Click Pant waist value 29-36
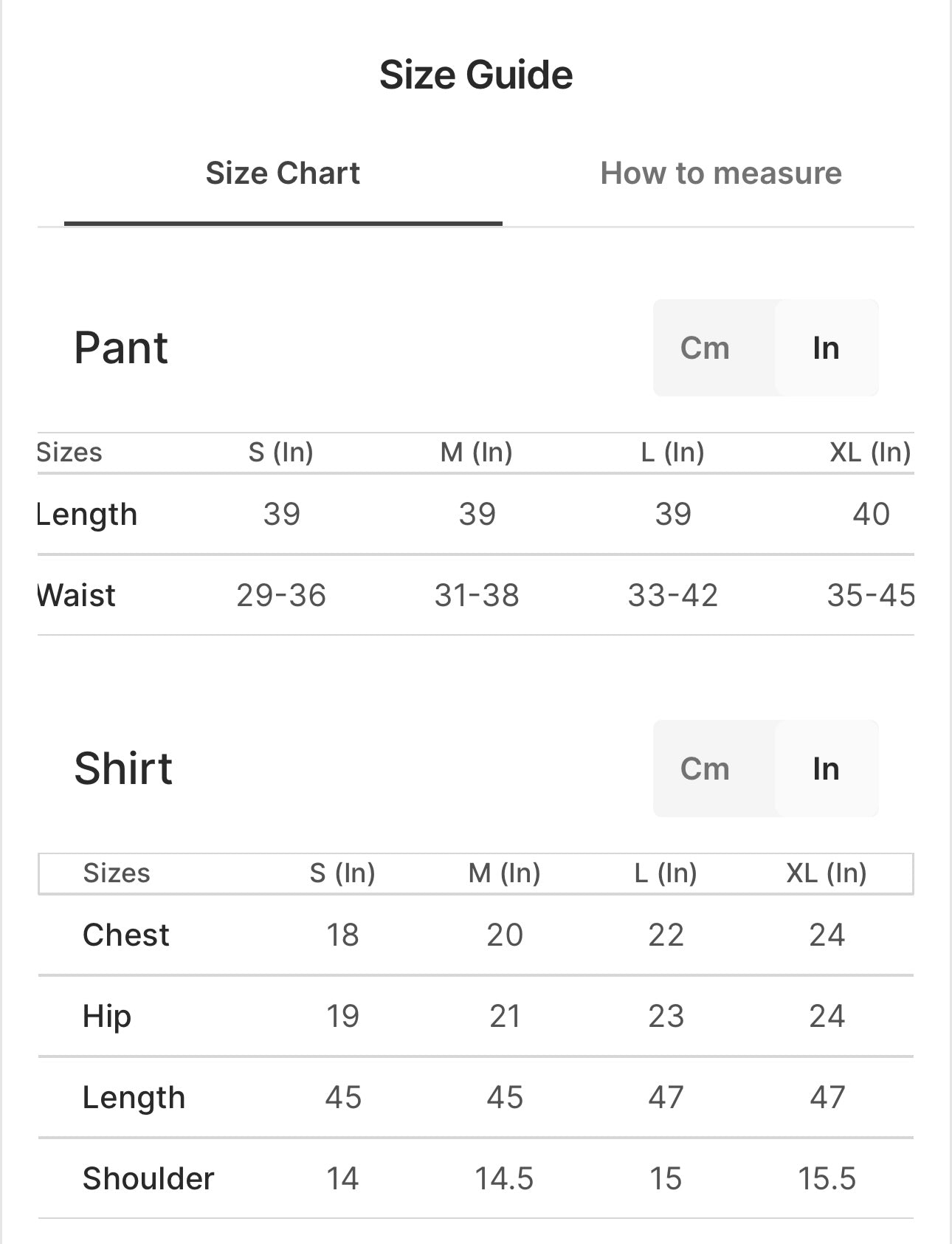This screenshot has width=952, height=1244. point(281,595)
